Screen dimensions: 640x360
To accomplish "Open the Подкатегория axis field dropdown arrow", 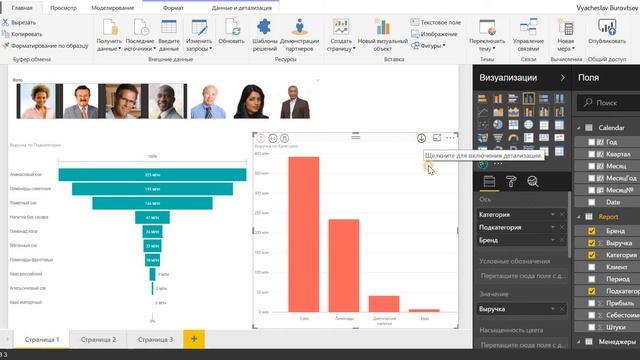I will [x=553, y=227].
